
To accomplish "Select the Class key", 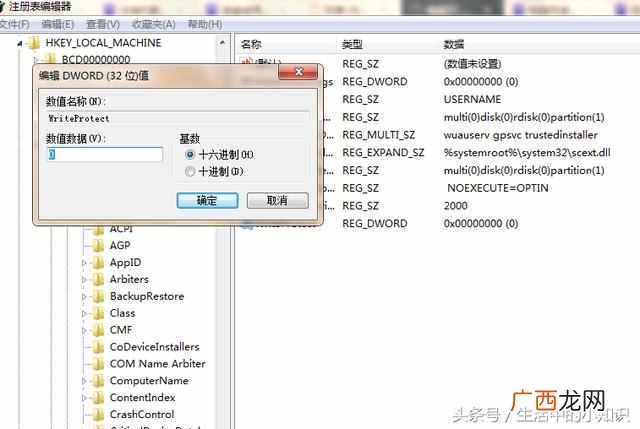I will coord(122,313).
